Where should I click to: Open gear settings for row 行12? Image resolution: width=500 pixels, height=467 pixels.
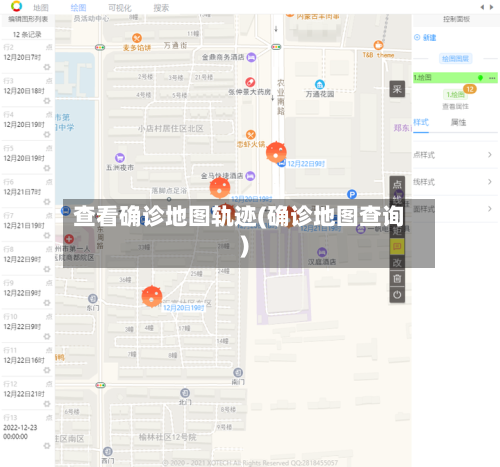pyautogui.click(x=47, y=404)
